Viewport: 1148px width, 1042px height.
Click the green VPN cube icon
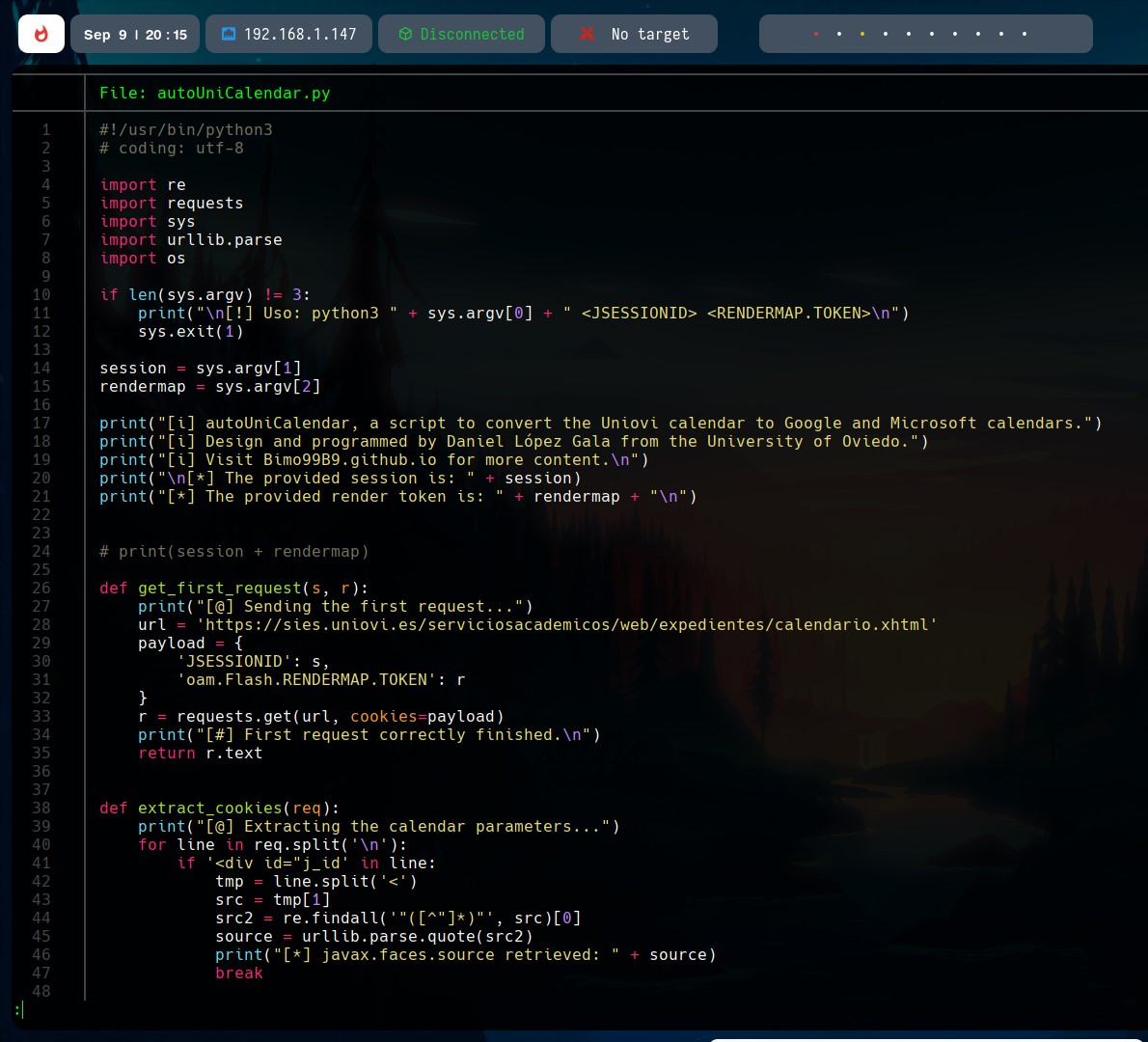[x=405, y=34]
